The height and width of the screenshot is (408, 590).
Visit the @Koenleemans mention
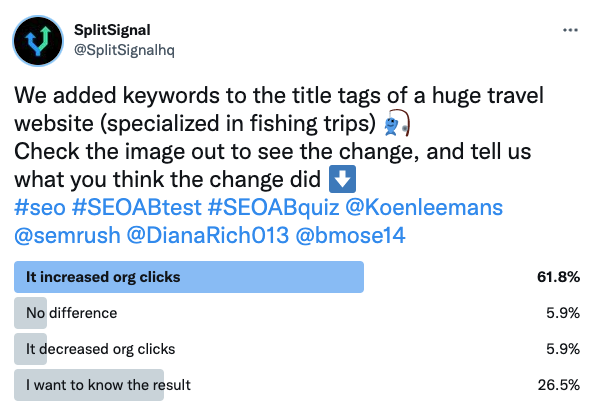[424, 207]
